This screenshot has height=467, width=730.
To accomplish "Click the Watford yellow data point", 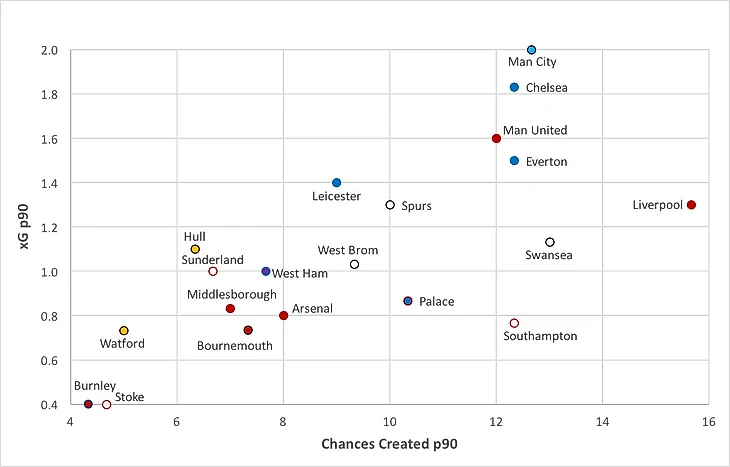I will [124, 331].
